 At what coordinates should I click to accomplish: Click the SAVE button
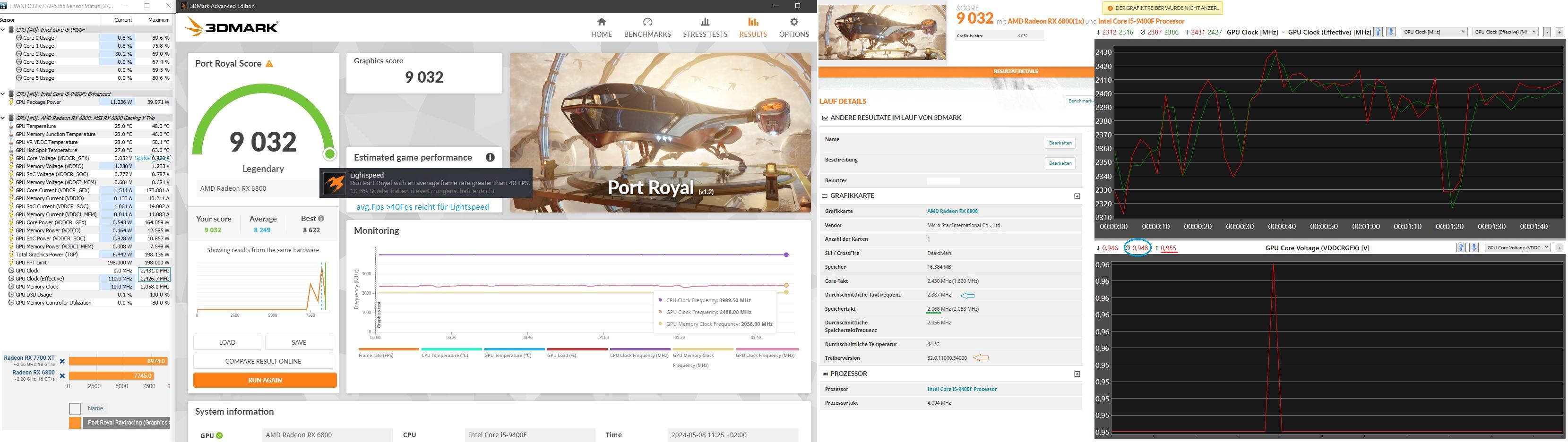point(299,342)
